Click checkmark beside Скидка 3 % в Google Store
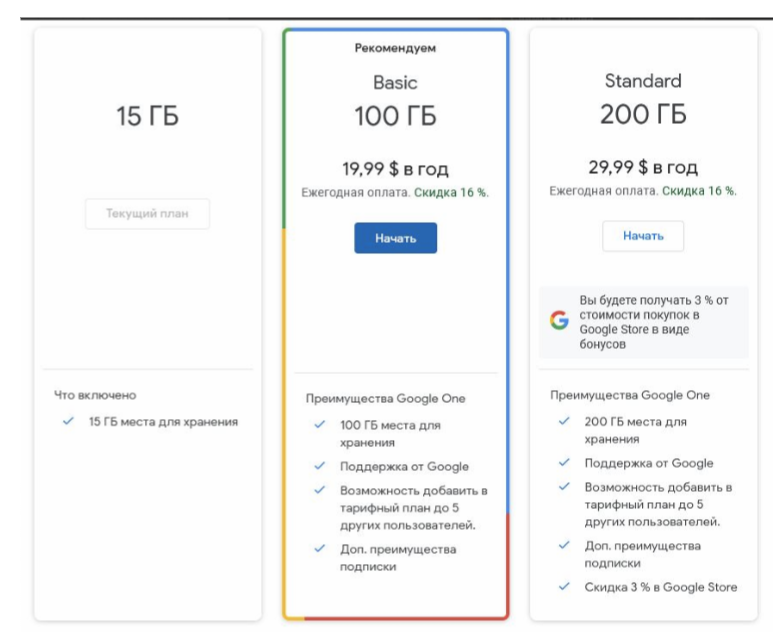This screenshot has height=632, width=784. point(564,586)
